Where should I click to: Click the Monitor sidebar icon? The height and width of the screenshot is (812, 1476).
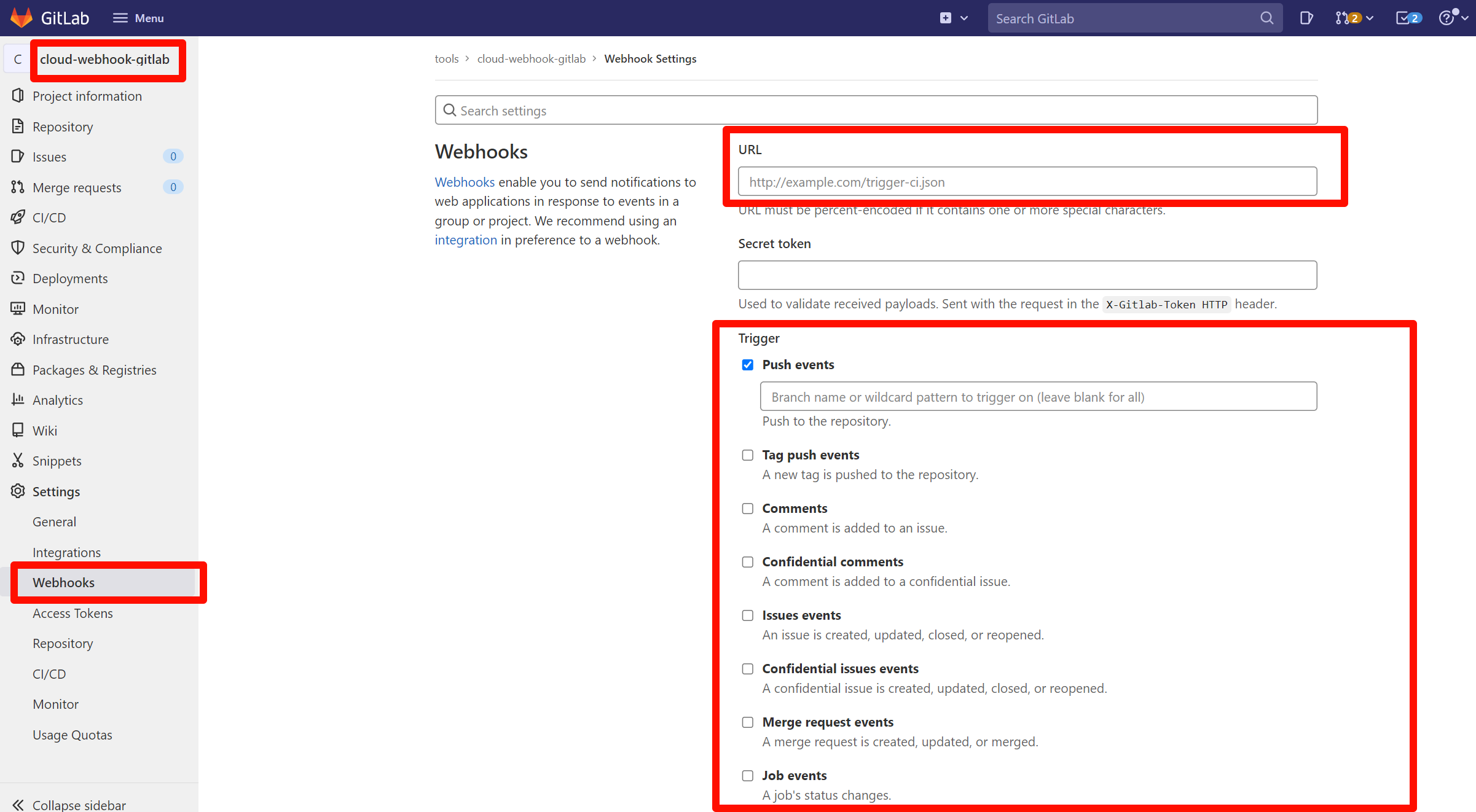tap(18, 309)
